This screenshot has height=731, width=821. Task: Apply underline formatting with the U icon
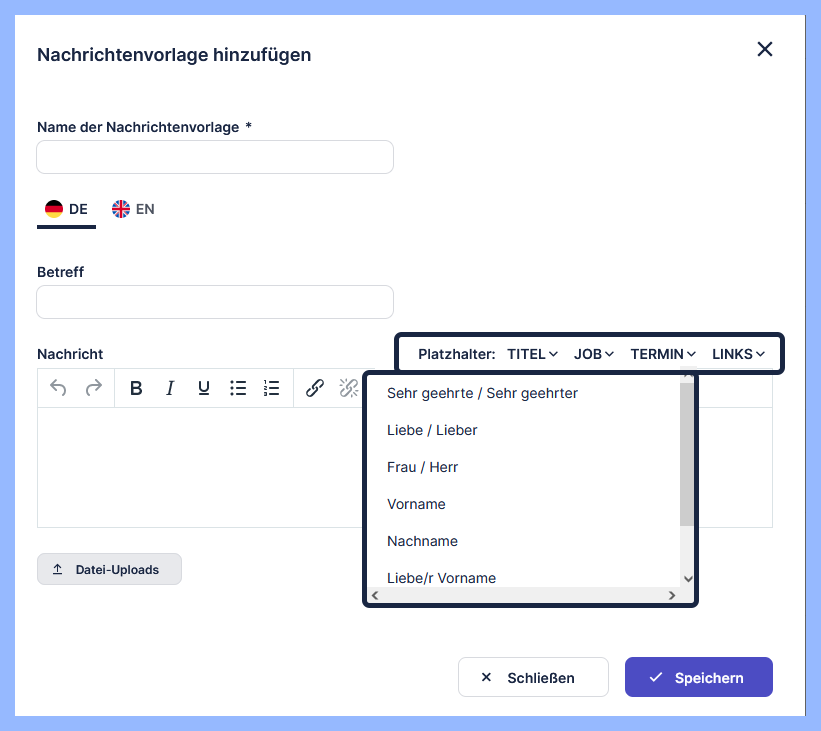coord(203,388)
